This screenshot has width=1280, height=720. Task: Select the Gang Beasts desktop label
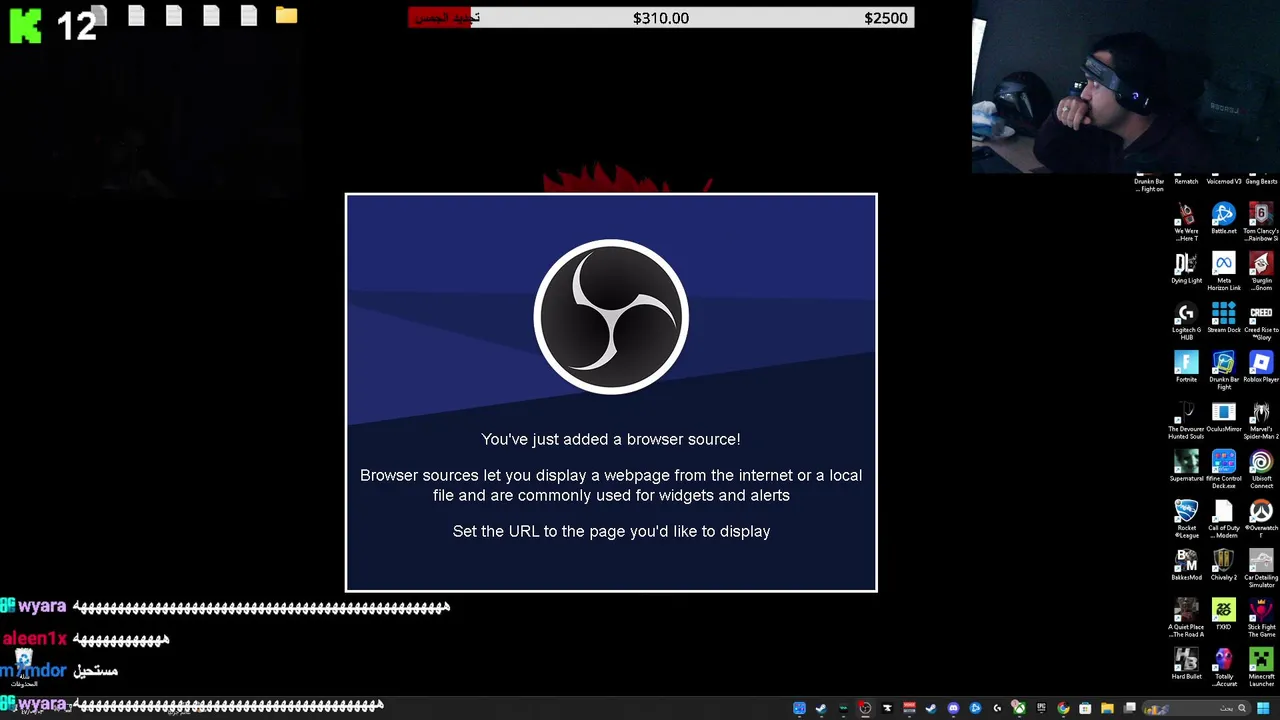[x=1261, y=182]
